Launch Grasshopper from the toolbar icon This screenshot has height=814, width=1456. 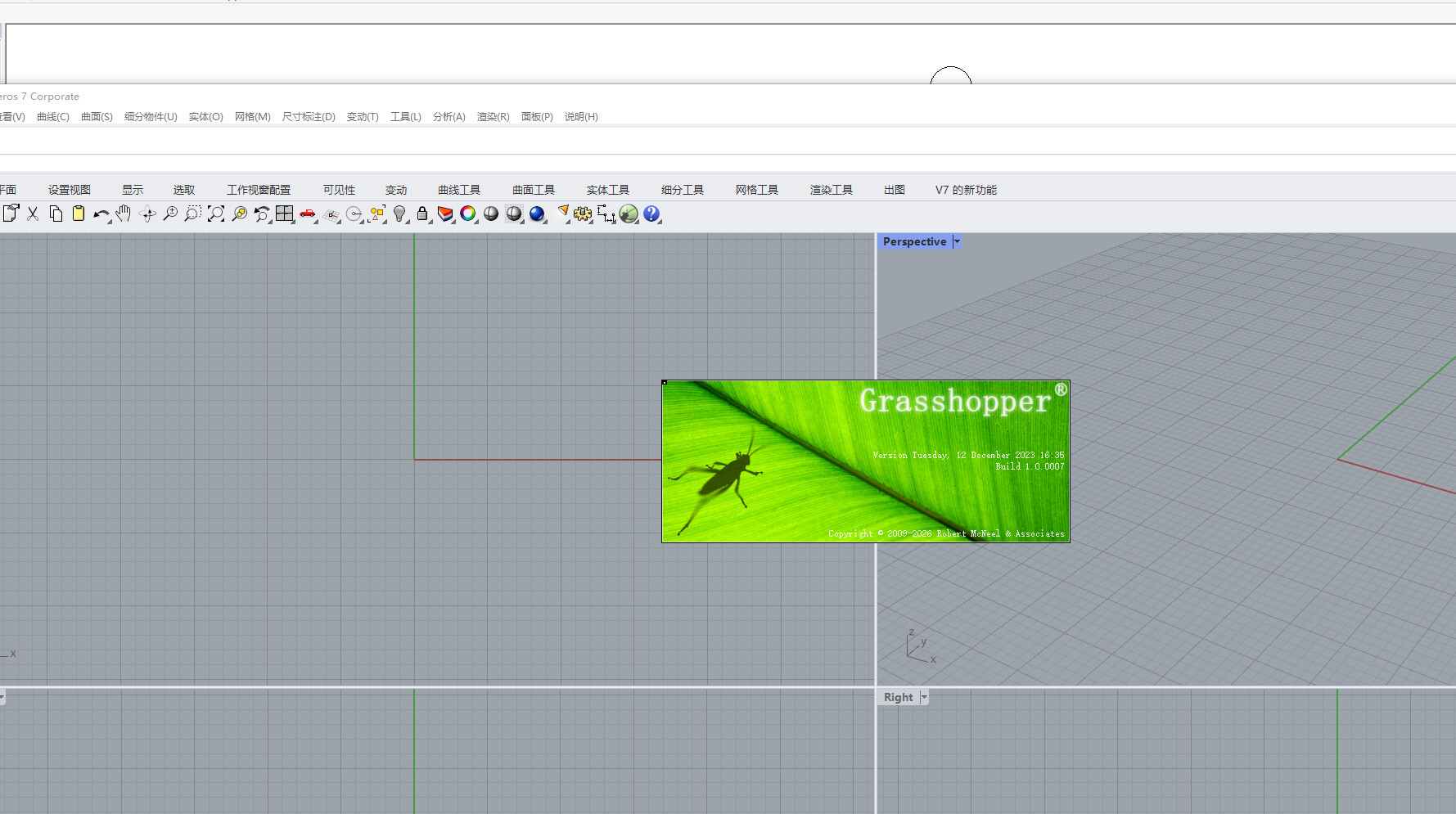628,214
